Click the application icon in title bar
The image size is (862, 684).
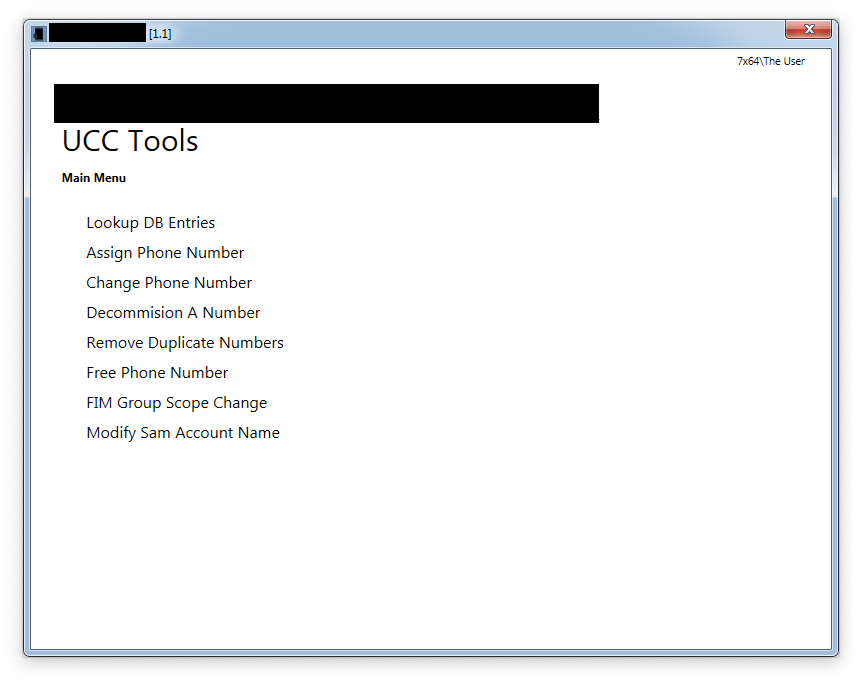point(39,33)
